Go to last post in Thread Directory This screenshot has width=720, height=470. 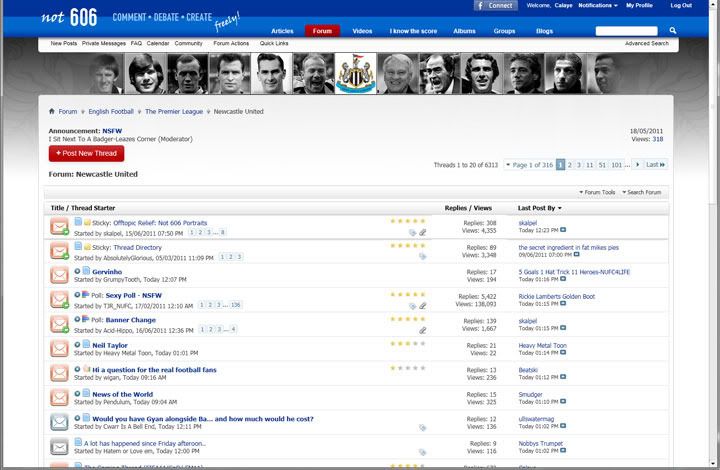[x=577, y=254]
